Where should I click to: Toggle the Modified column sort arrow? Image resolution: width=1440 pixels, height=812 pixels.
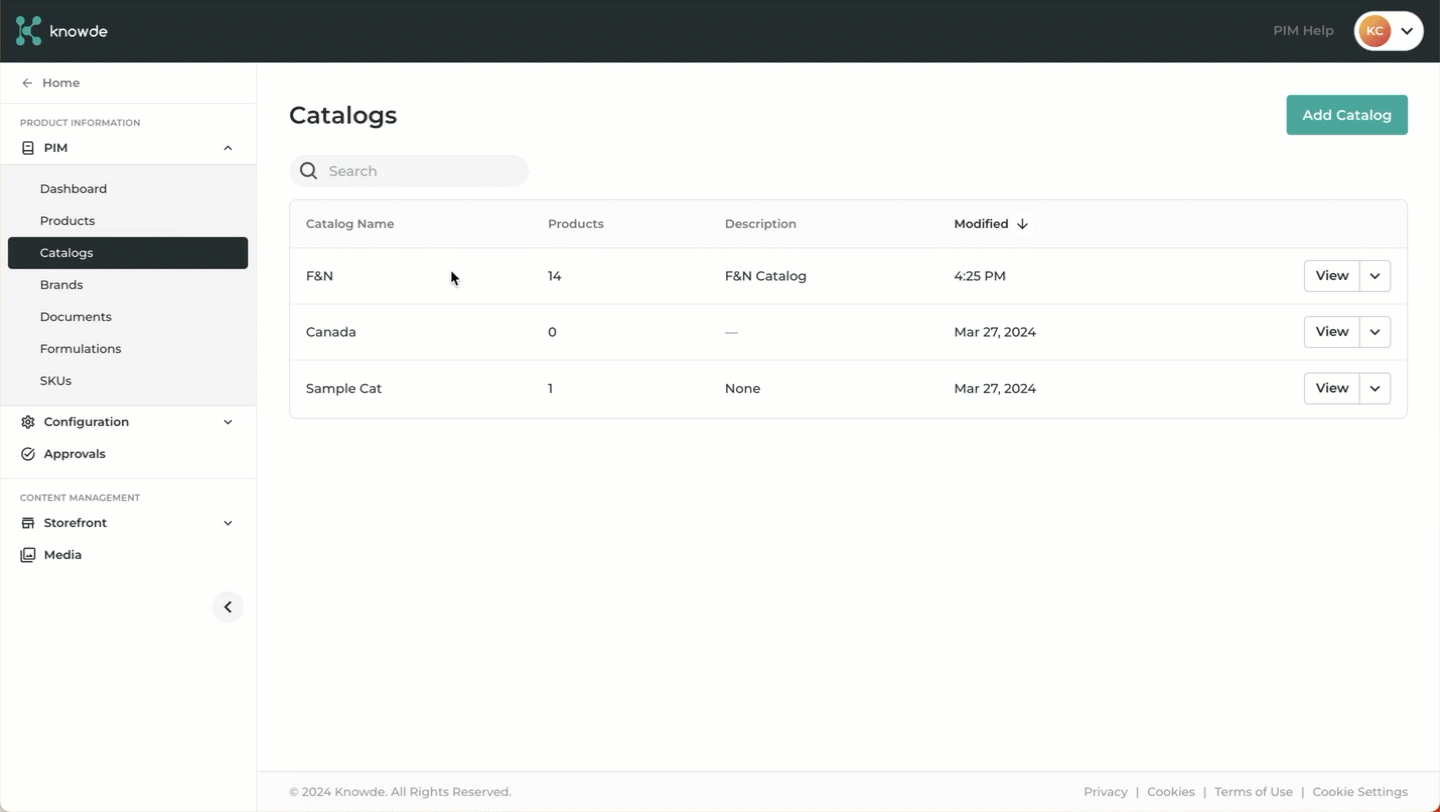[1022, 223]
